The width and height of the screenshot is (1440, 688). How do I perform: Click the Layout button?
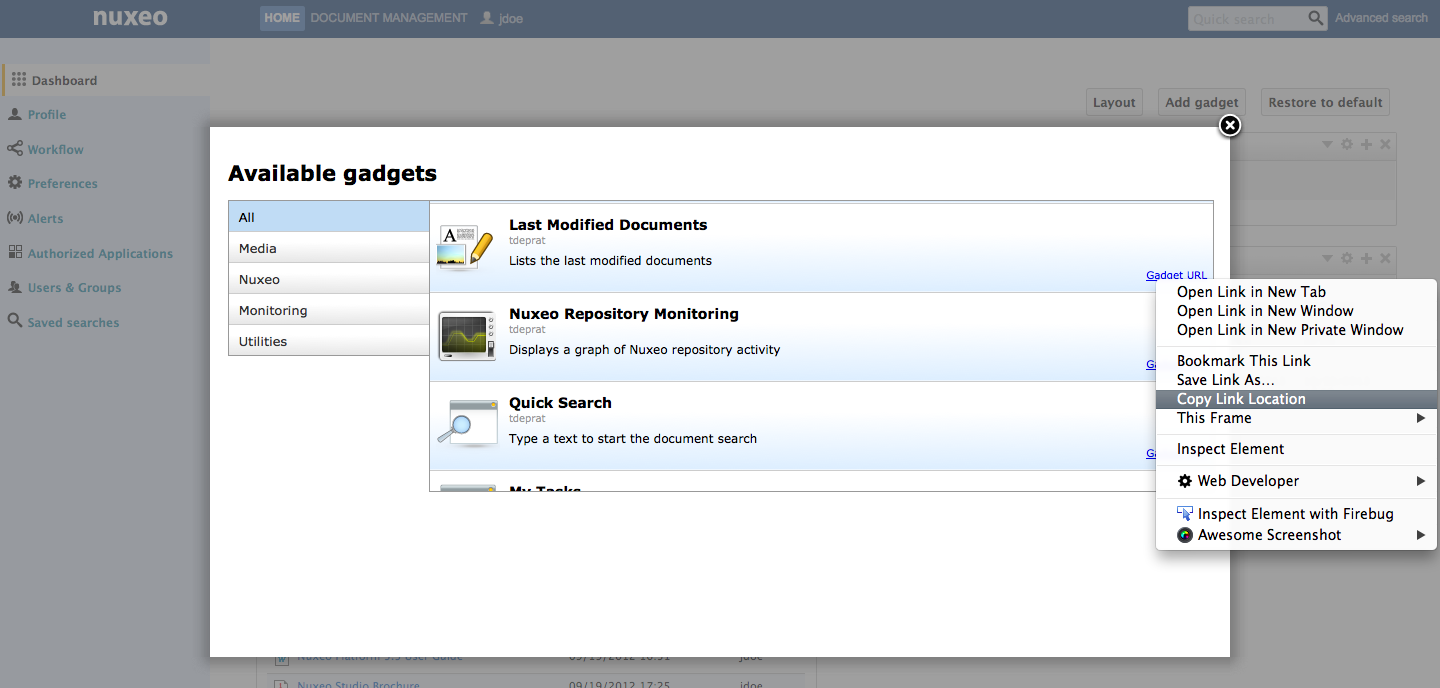click(x=1114, y=102)
